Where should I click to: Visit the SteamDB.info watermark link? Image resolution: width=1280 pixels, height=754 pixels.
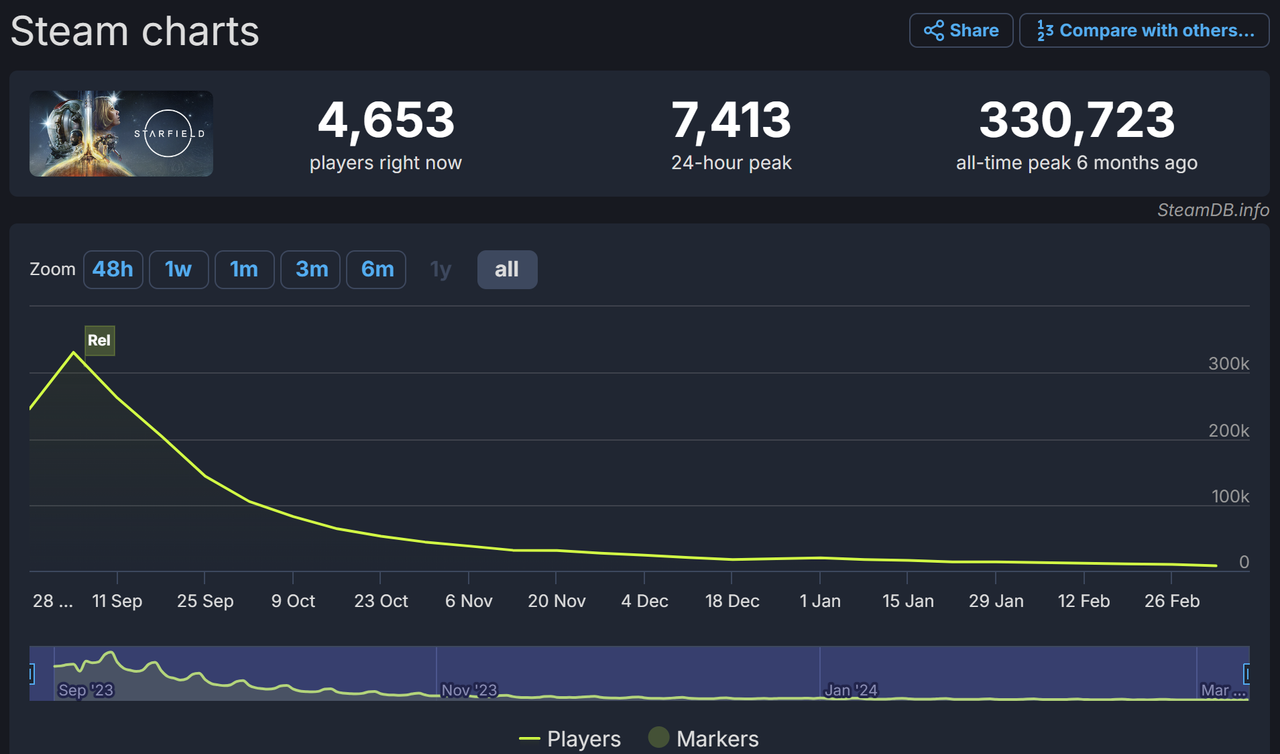click(1211, 210)
